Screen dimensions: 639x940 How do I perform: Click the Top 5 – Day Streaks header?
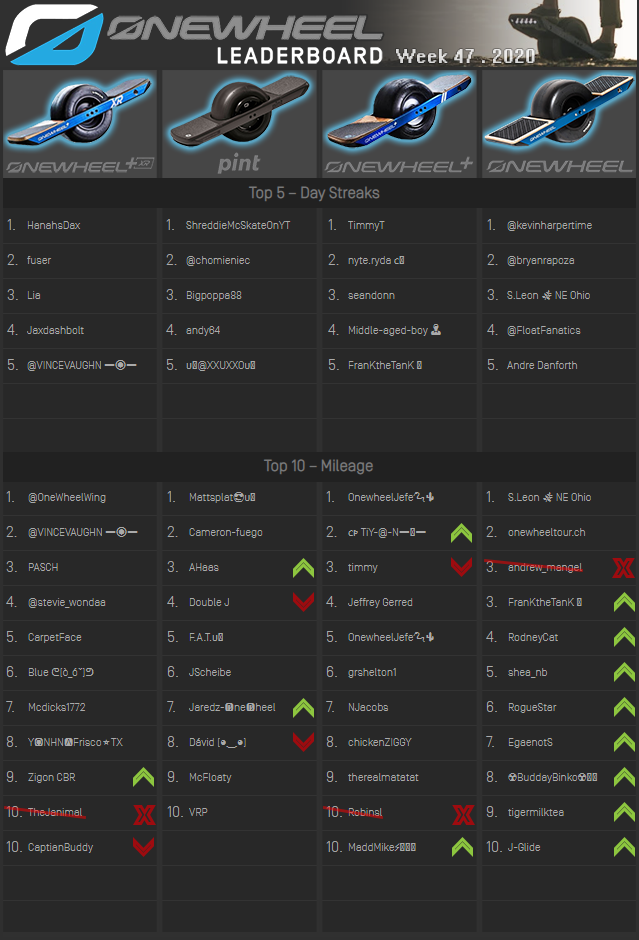click(x=314, y=192)
